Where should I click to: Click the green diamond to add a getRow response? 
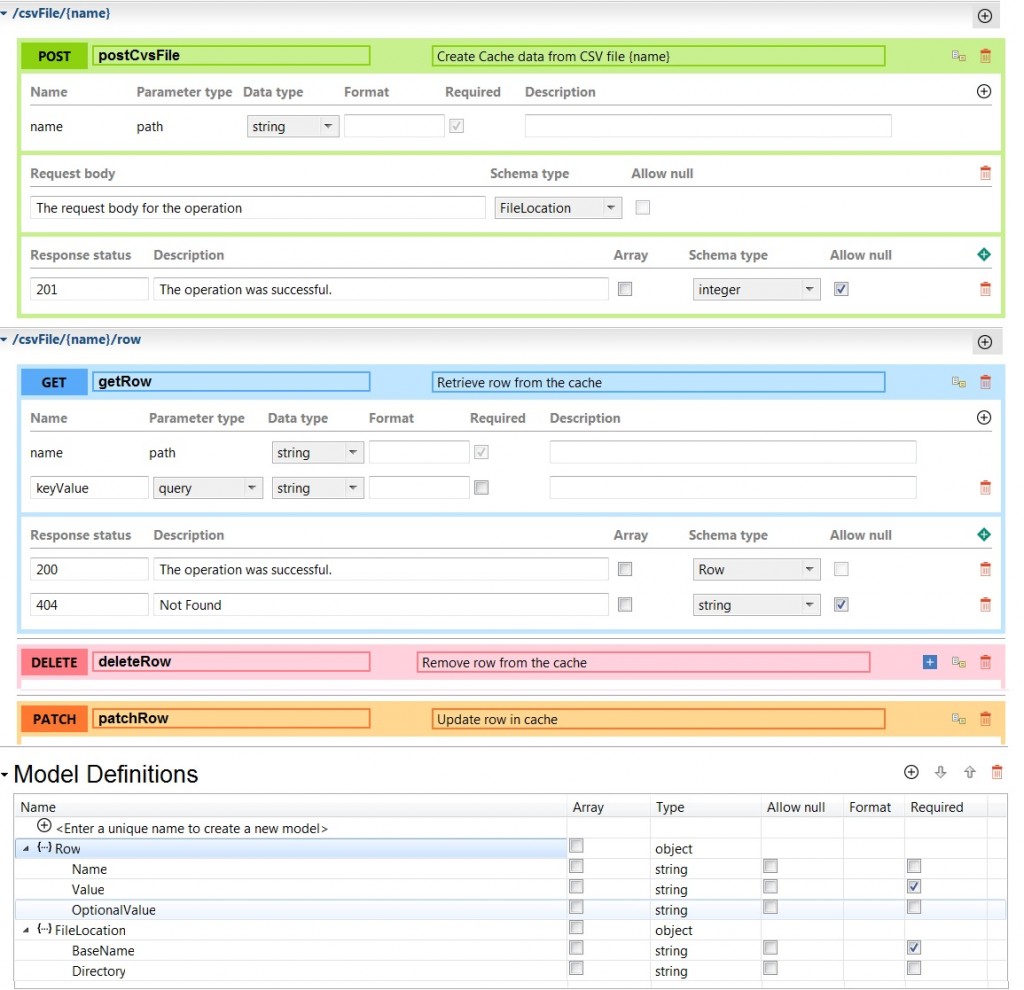984,534
